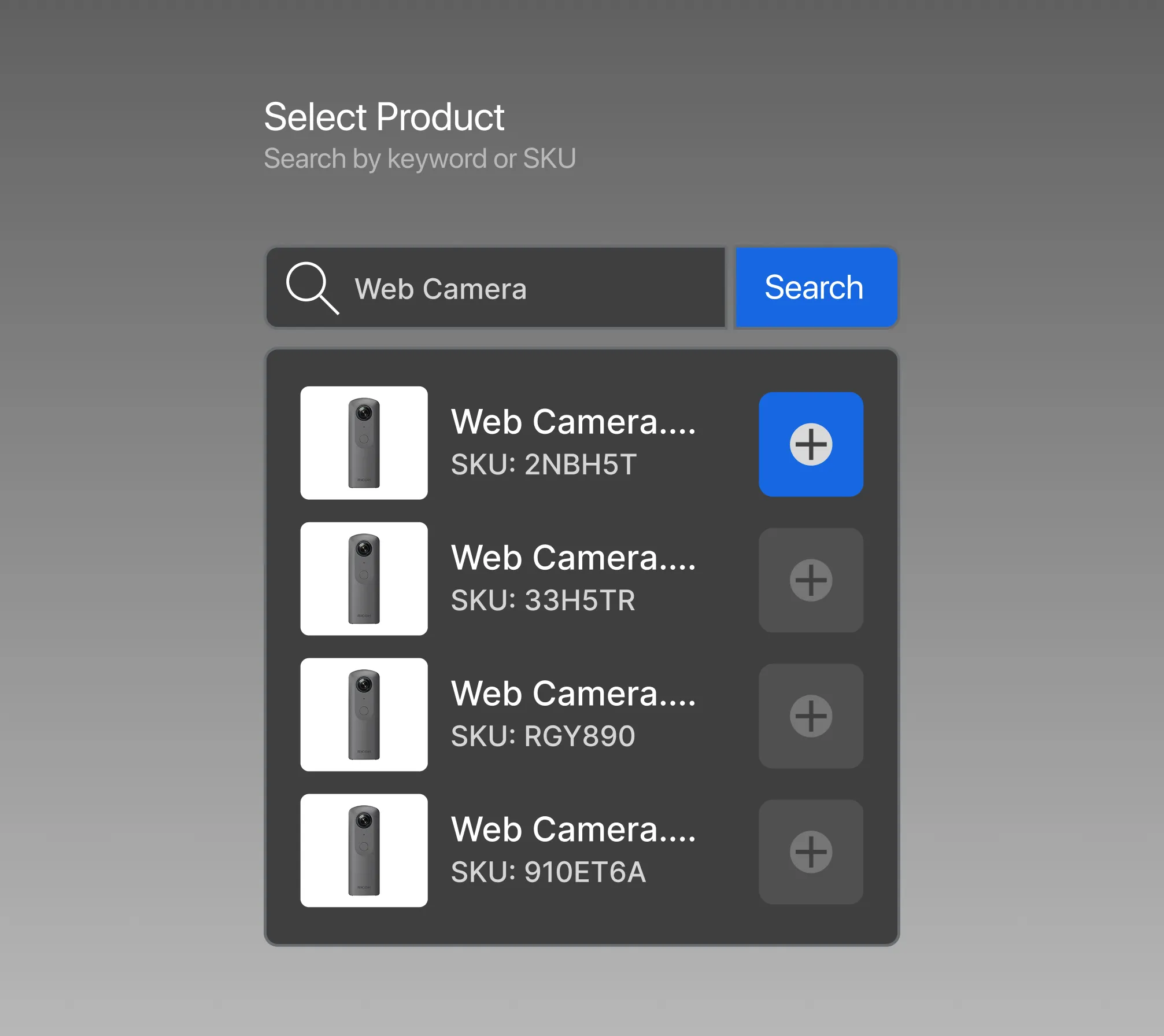This screenshot has height=1036, width=1164.
Task: Click Web Camera title above SKU RGY890
Action: pyautogui.click(x=574, y=694)
